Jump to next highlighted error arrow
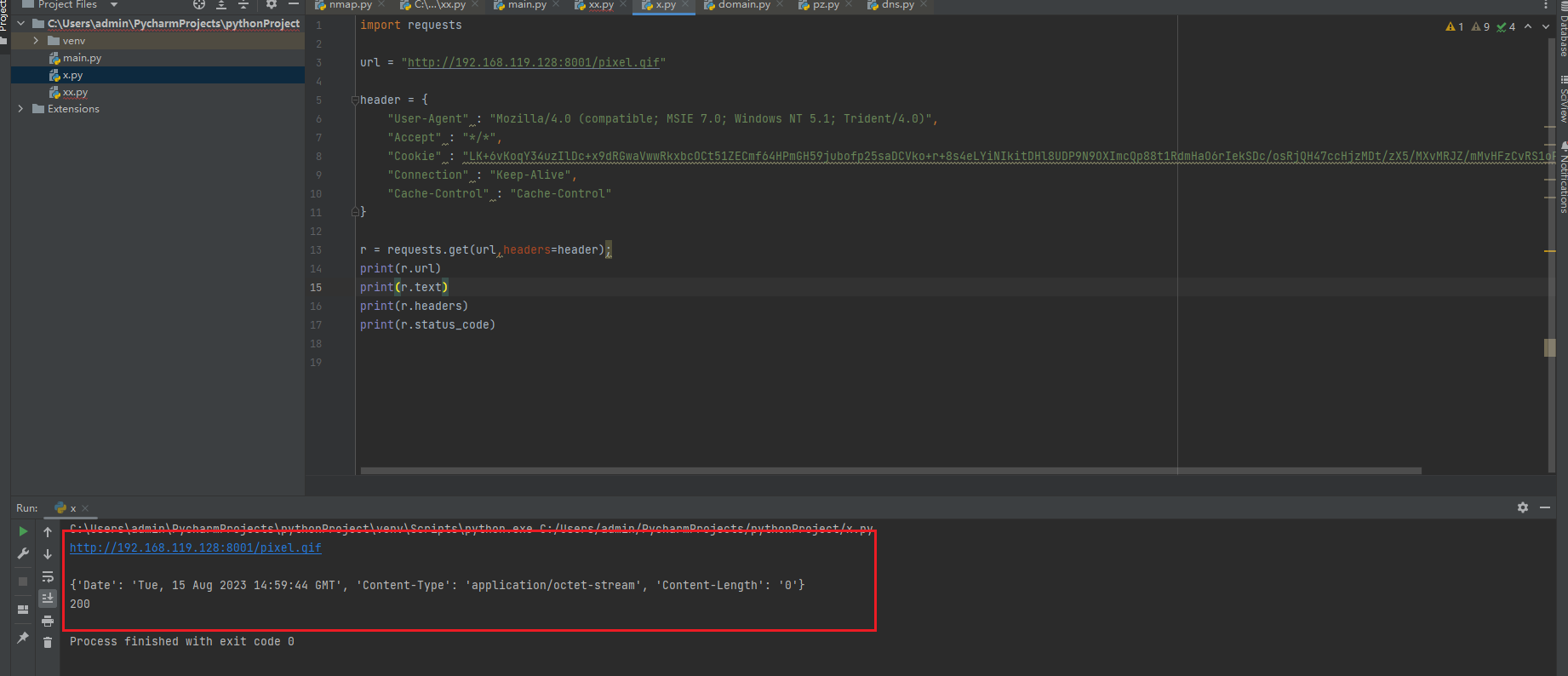The height and width of the screenshot is (676, 1568). click(1546, 26)
